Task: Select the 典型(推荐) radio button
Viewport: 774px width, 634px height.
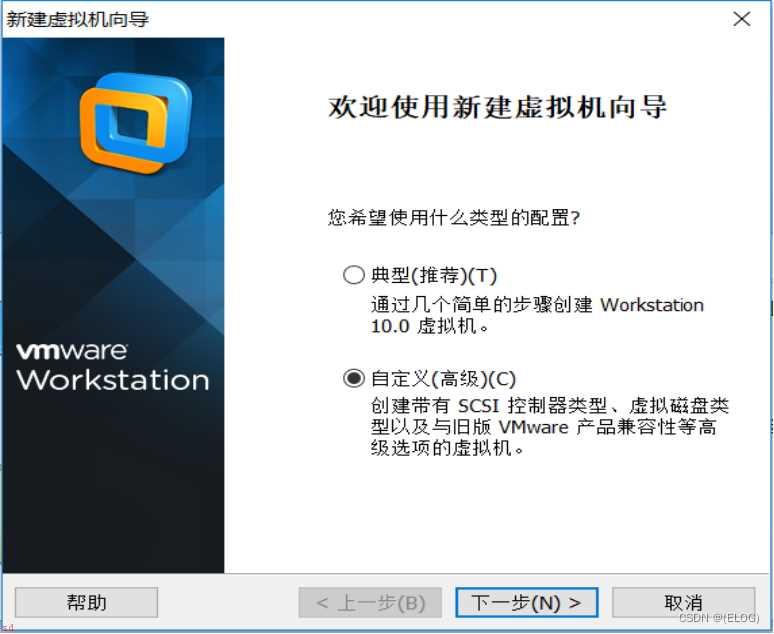Action: [x=353, y=275]
